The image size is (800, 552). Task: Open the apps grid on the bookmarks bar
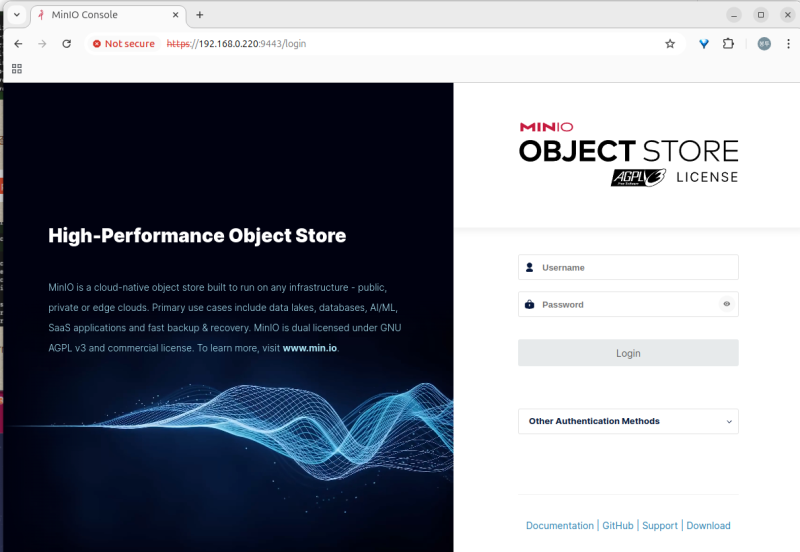17,68
